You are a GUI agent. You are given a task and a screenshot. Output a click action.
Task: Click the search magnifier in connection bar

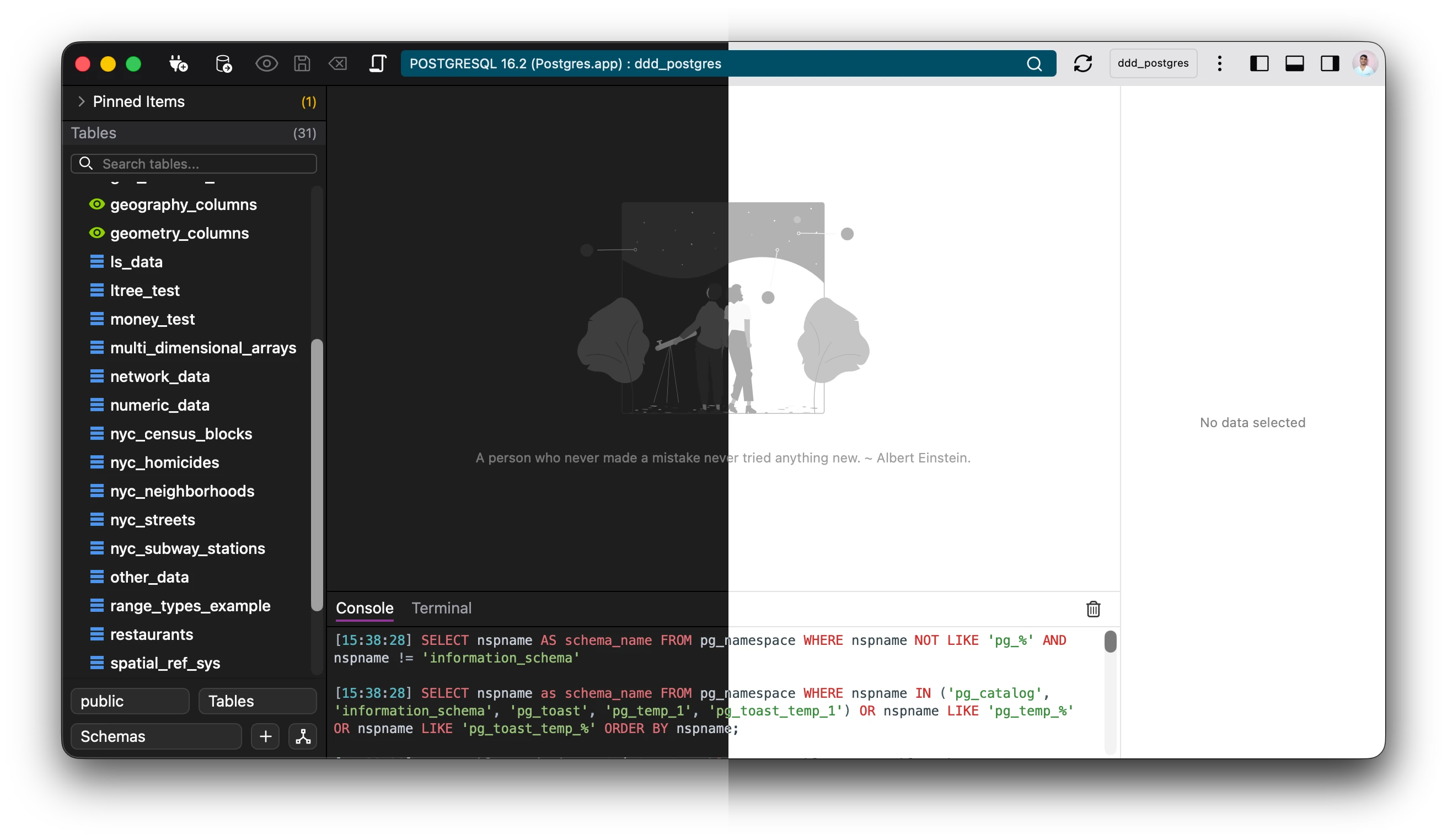[1033, 64]
